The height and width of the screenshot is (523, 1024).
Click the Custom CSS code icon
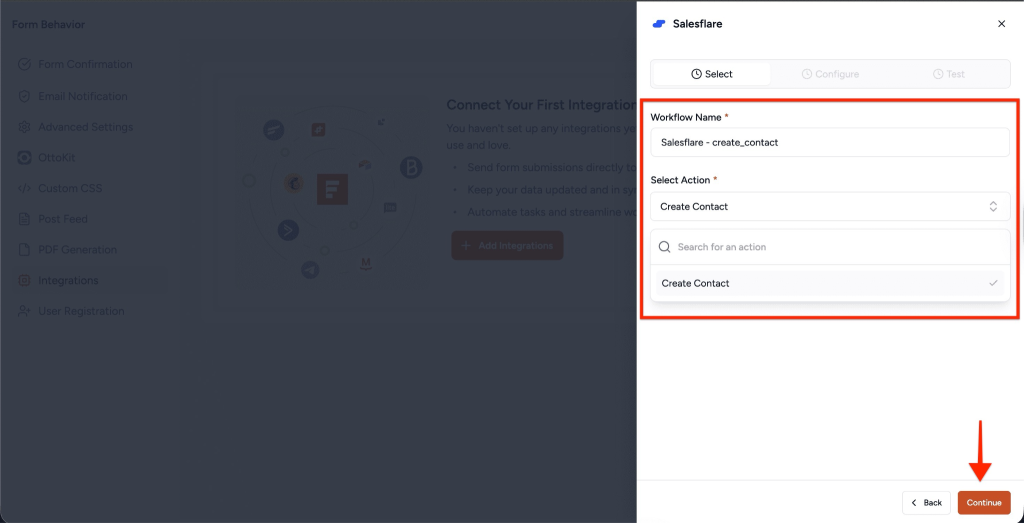click(x=25, y=188)
